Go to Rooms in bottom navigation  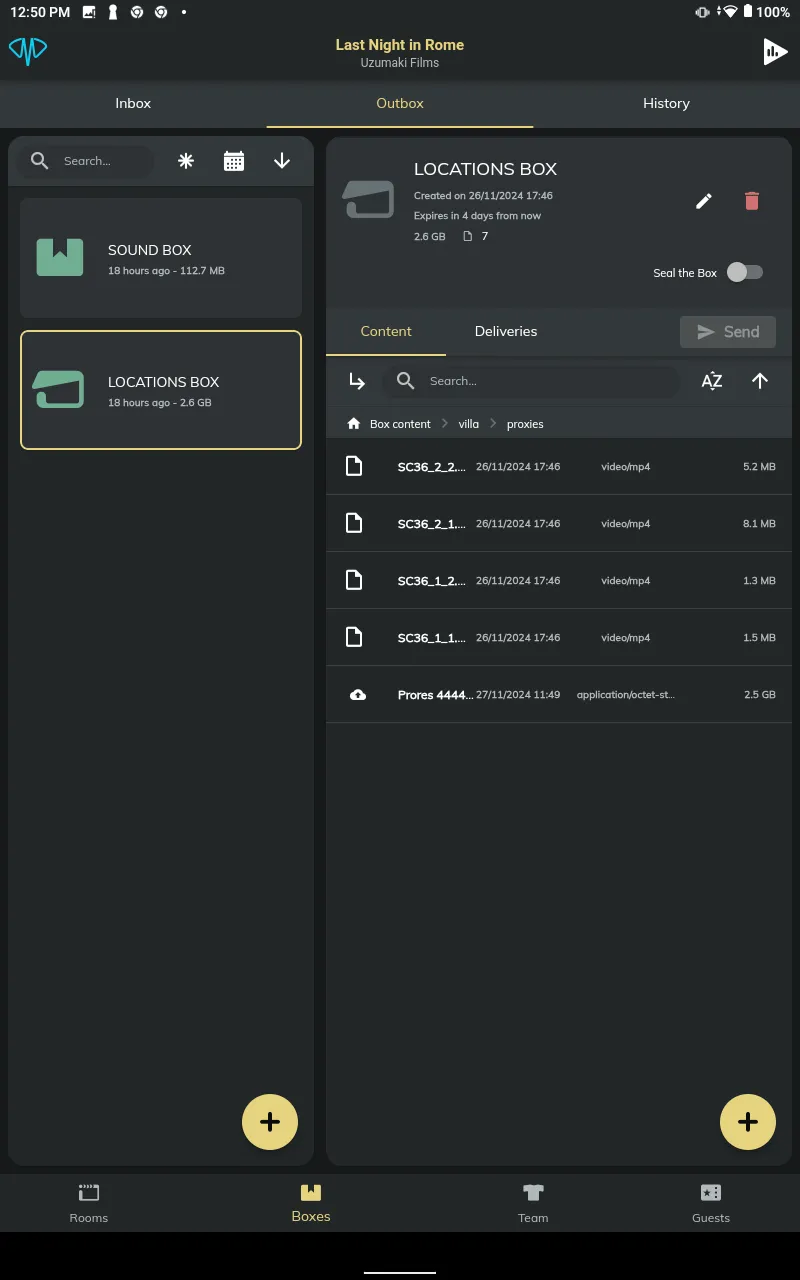coord(89,1203)
